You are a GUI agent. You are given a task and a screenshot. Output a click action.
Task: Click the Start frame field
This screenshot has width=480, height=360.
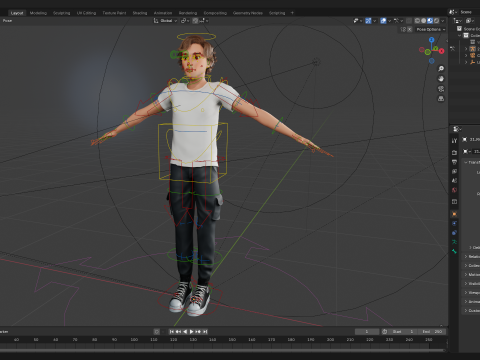(x=403, y=332)
